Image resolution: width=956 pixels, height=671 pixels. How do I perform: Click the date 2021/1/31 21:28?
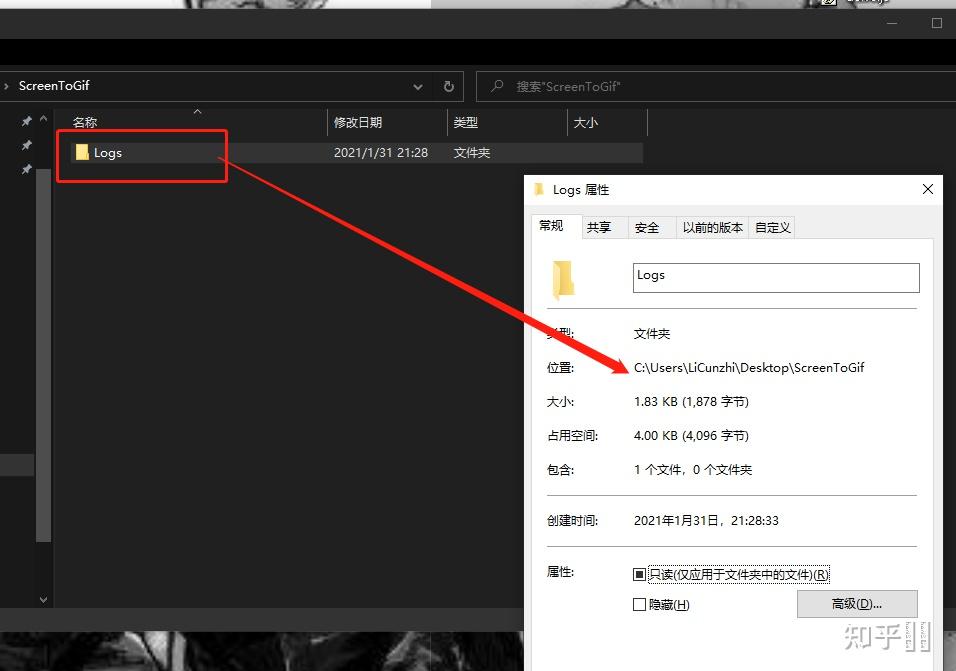coord(381,153)
